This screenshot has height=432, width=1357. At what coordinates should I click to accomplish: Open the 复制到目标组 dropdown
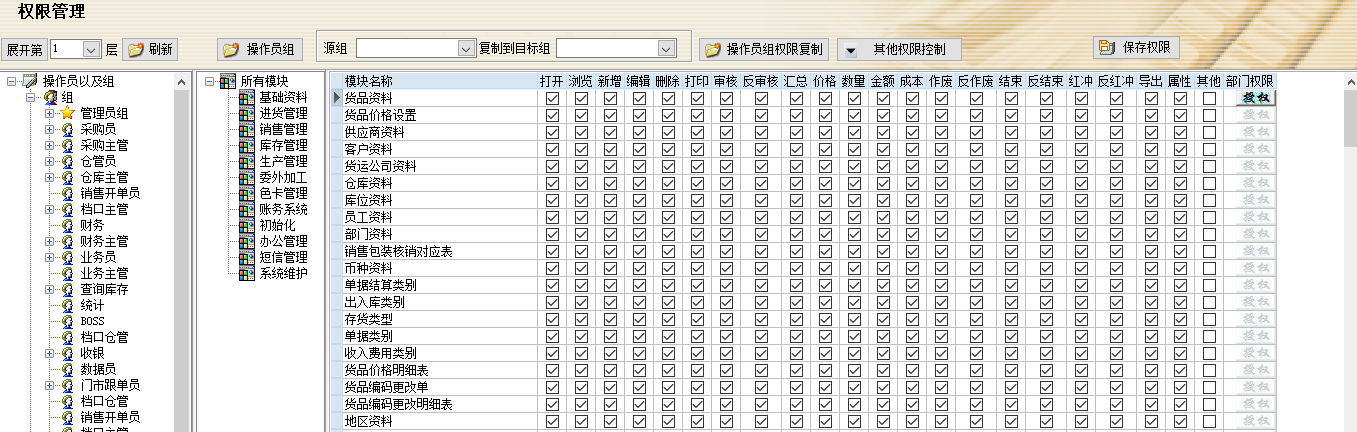click(666, 48)
